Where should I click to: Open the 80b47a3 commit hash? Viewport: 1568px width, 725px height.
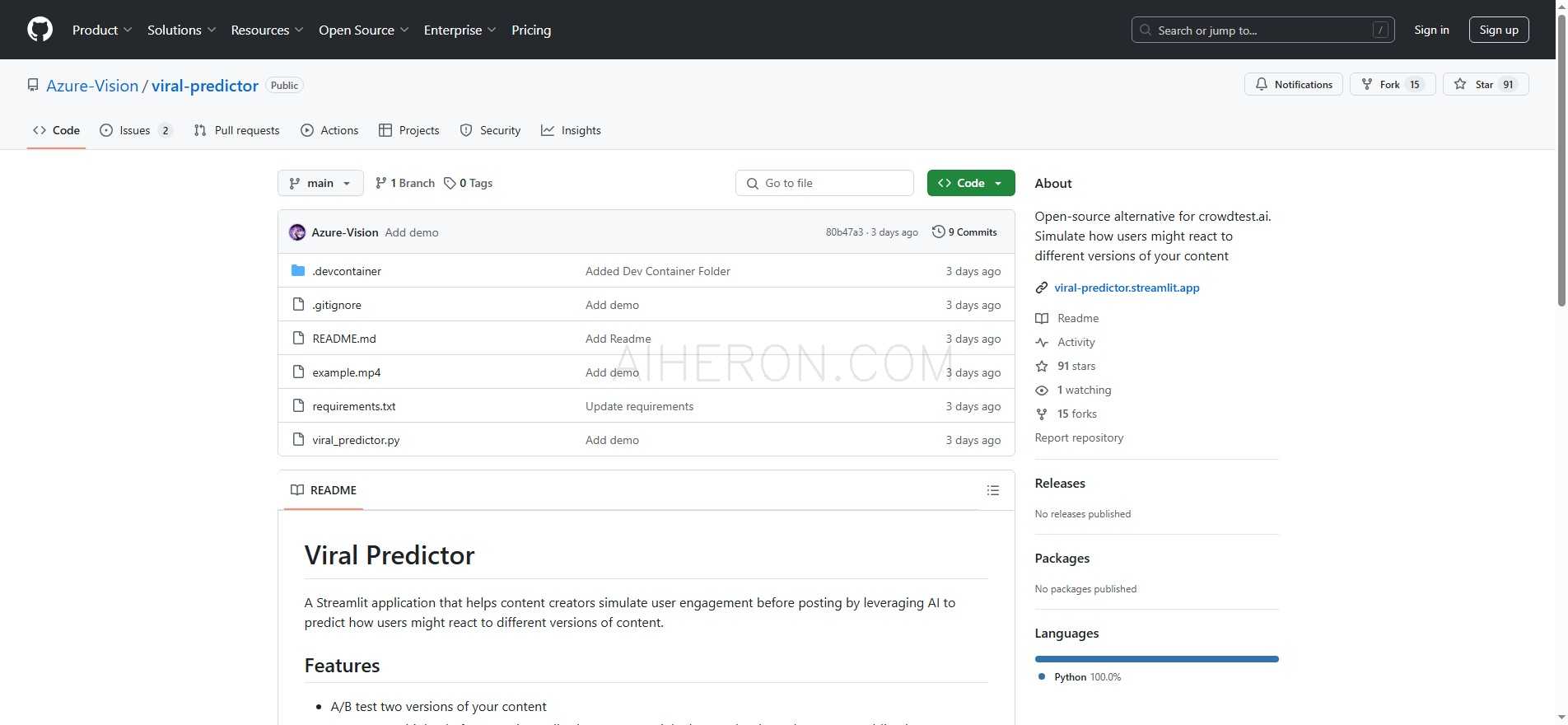[x=844, y=232]
